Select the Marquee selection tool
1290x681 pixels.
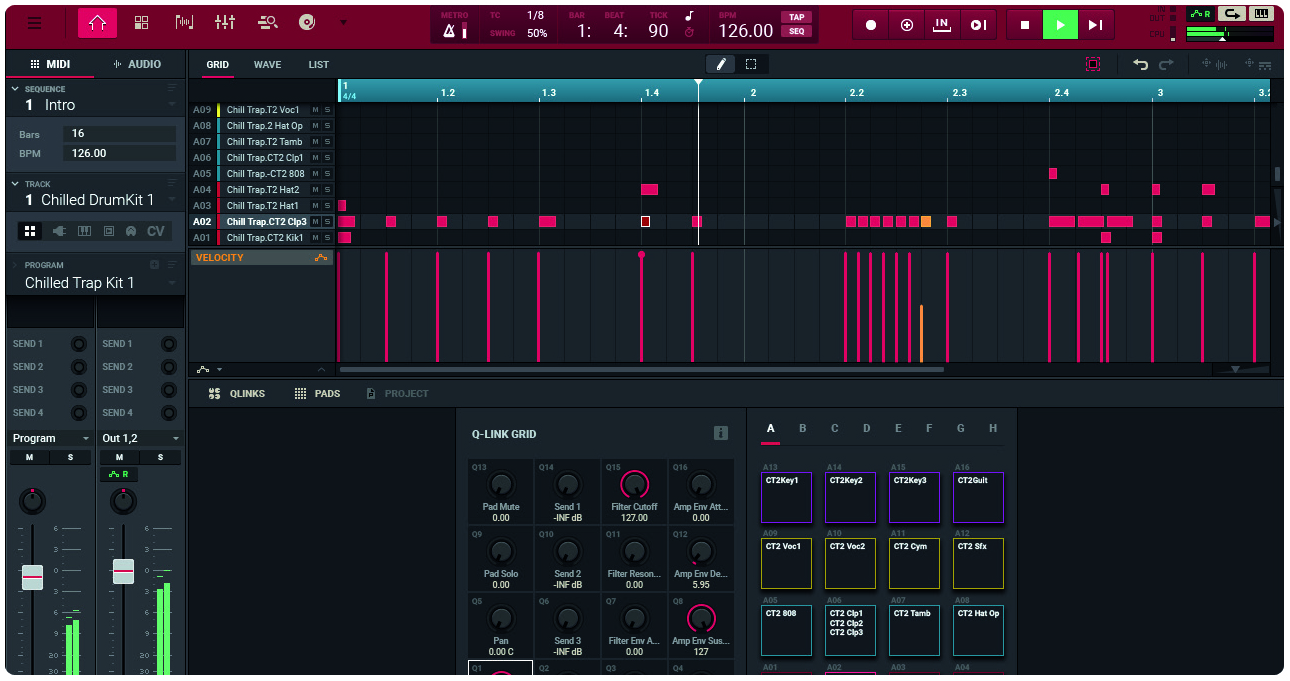[751, 64]
